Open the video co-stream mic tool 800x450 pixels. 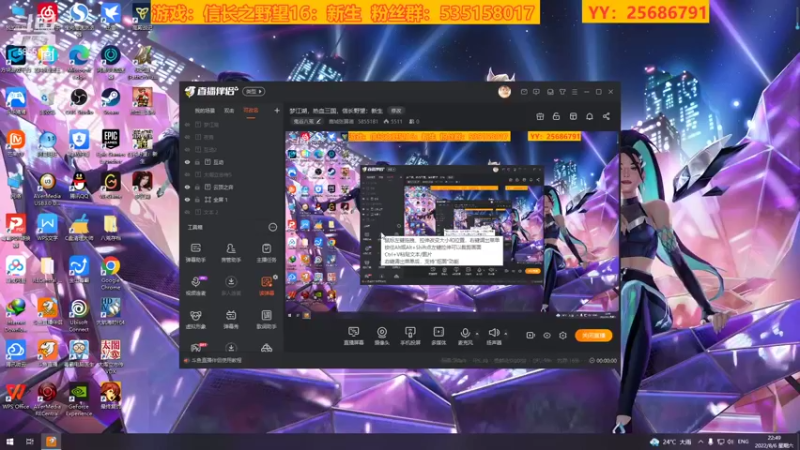195,286
